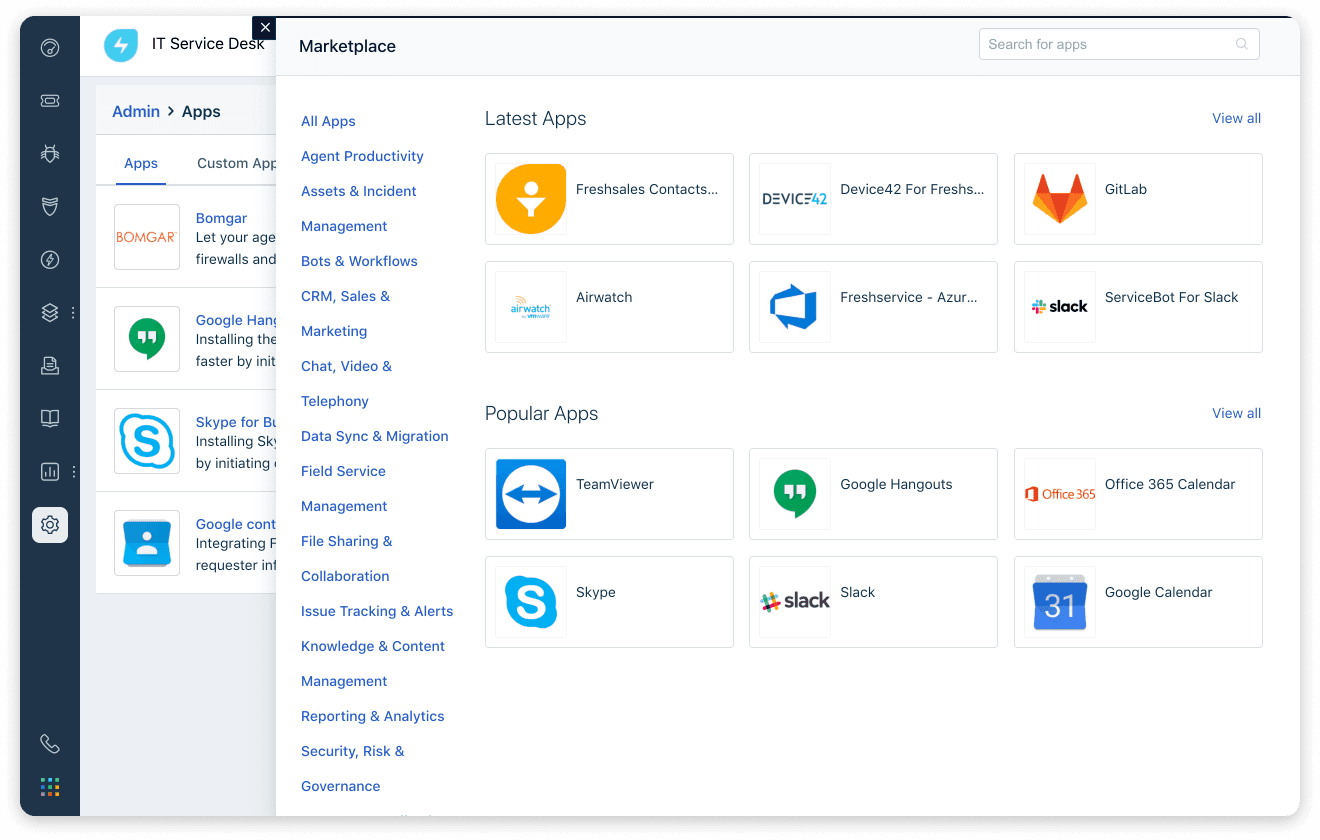Open the TeamViewer app card
Viewport: 1320px width, 840px height.
pos(609,494)
